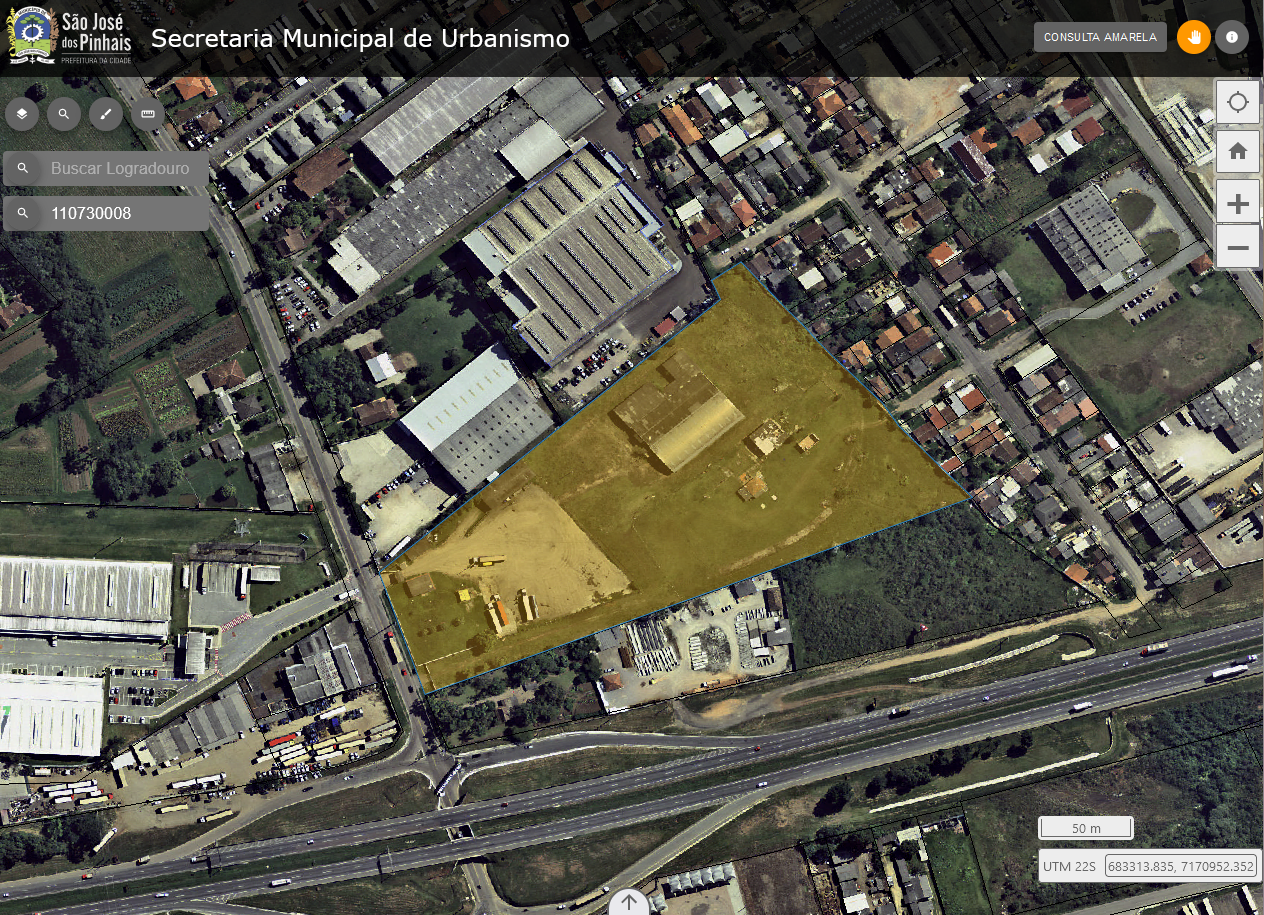Click magnifier icon beside Buscar Logradouro
The height and width of the screenshot is (915, 1264).
pos(23,169)
